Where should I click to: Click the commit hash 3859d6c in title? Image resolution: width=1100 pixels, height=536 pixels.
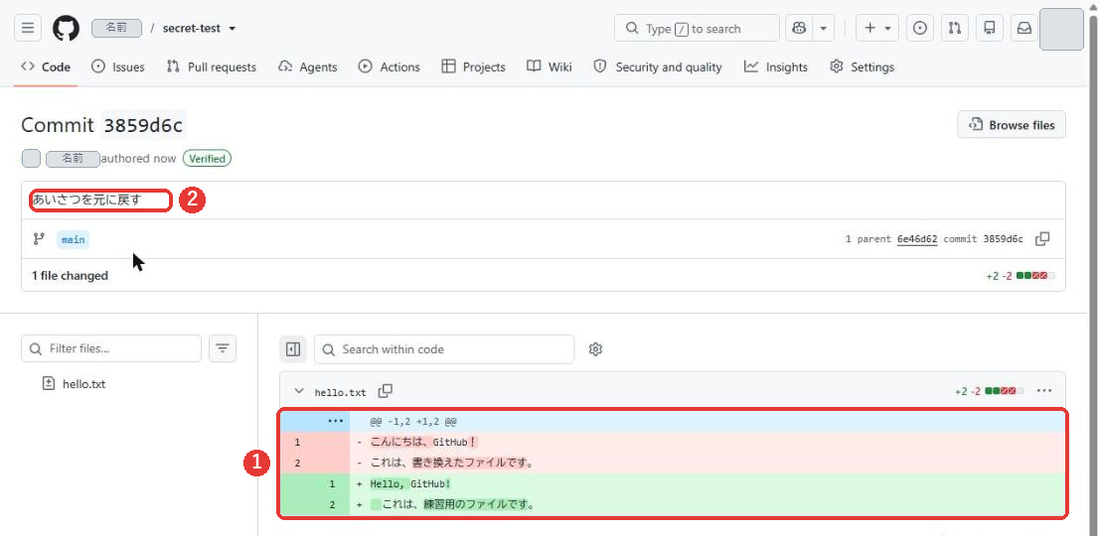(144, 125)
